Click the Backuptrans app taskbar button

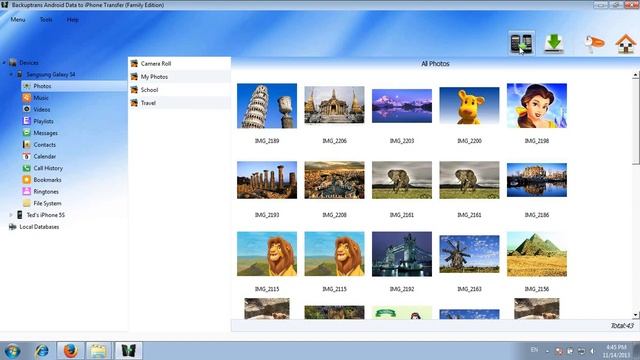(128, 351)
